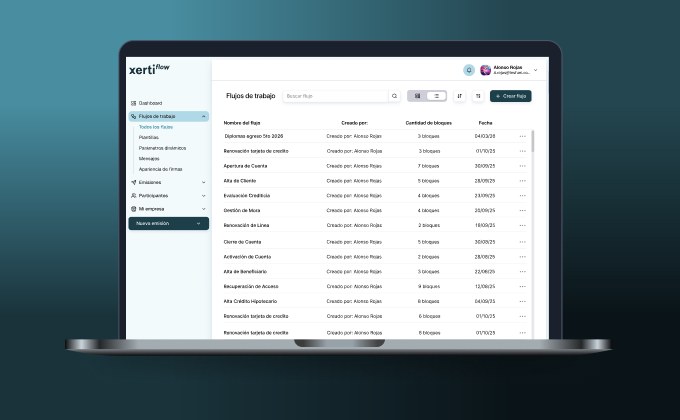Click the Crear flujo button

coord(510,96)
